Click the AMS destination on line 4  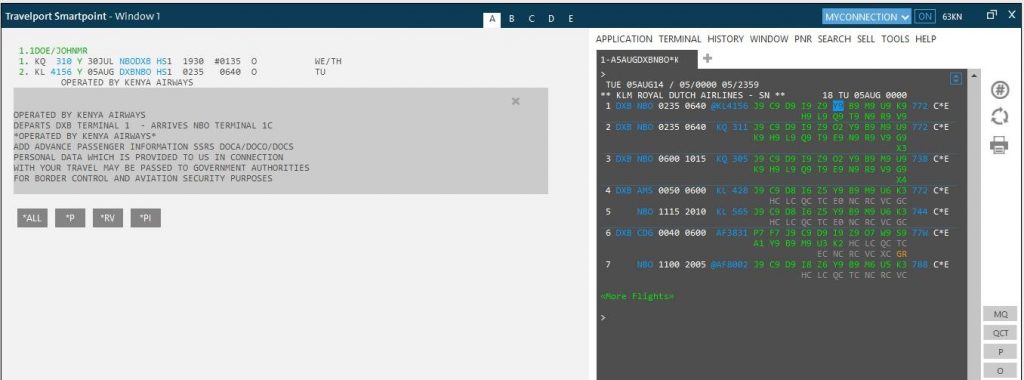pyautogui.click(x=645, y=191)
